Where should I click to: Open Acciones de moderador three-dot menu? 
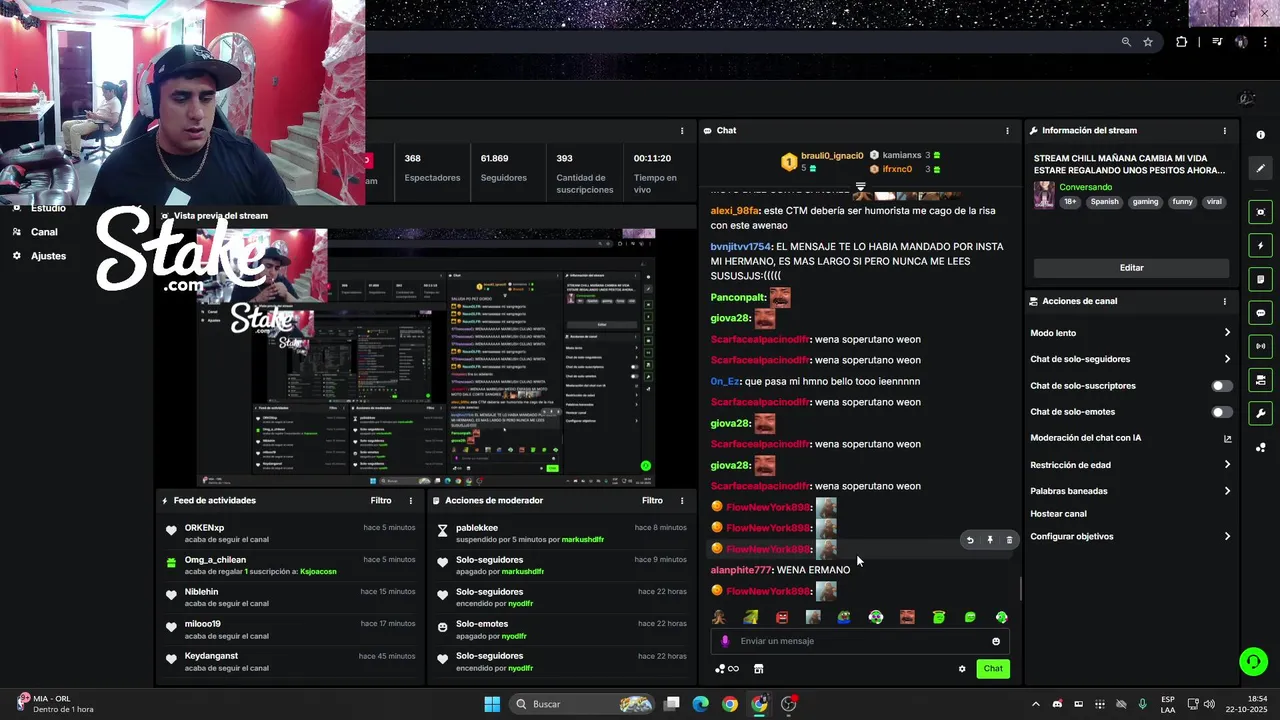pos(682,501)
